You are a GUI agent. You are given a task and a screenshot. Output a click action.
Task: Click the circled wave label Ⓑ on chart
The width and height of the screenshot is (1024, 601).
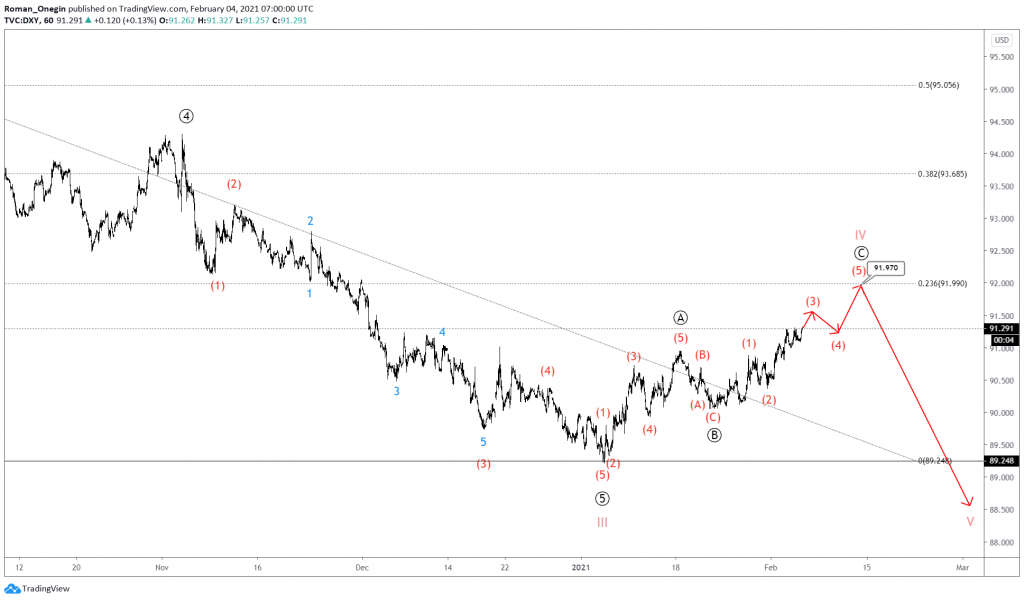pos(714,434)
